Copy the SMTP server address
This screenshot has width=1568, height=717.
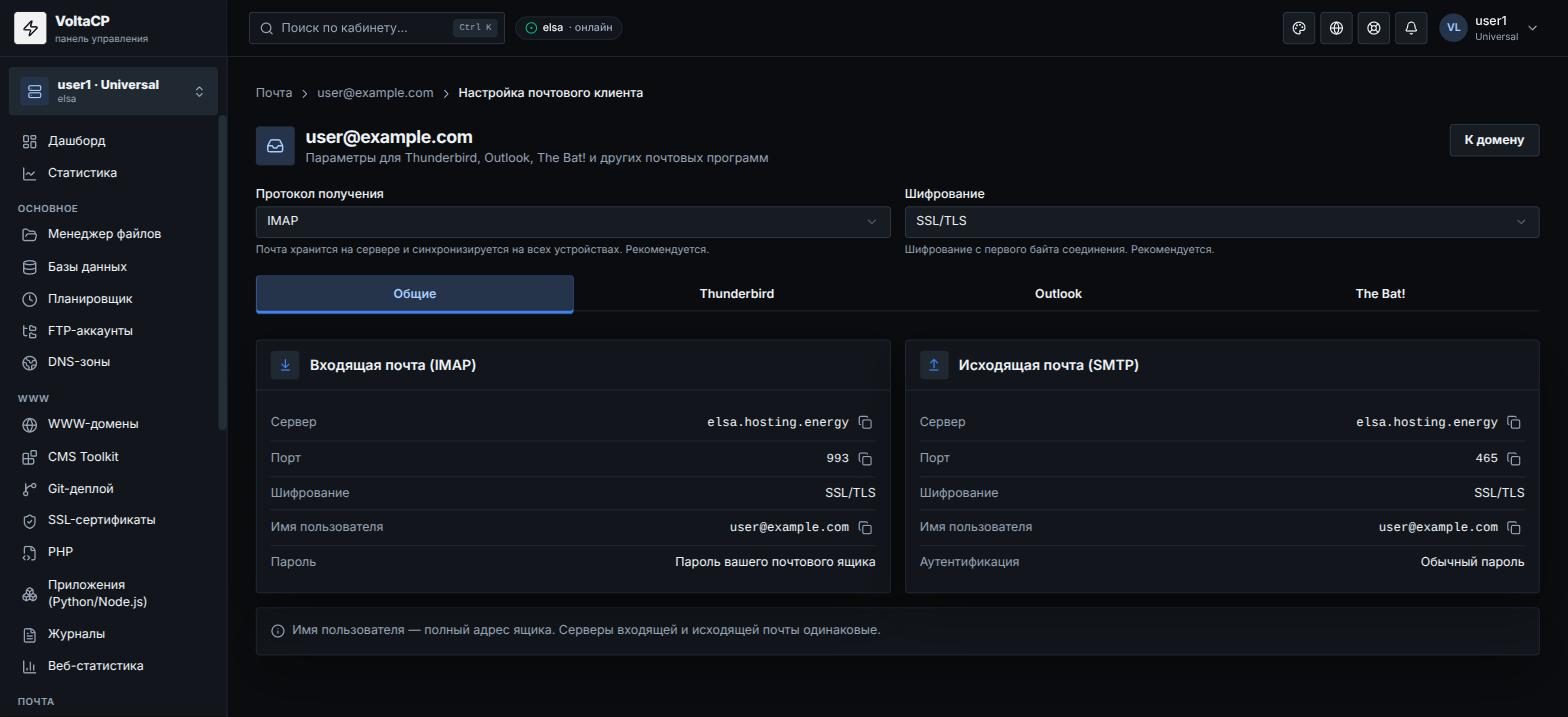pyautogui.click(x=1514, y=423)
